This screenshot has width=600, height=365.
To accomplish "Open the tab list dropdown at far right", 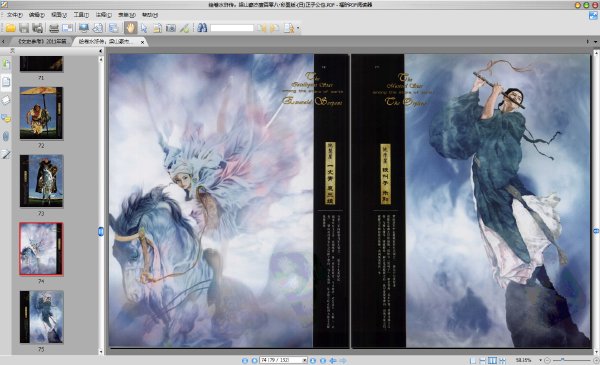I will pos(595,41).
